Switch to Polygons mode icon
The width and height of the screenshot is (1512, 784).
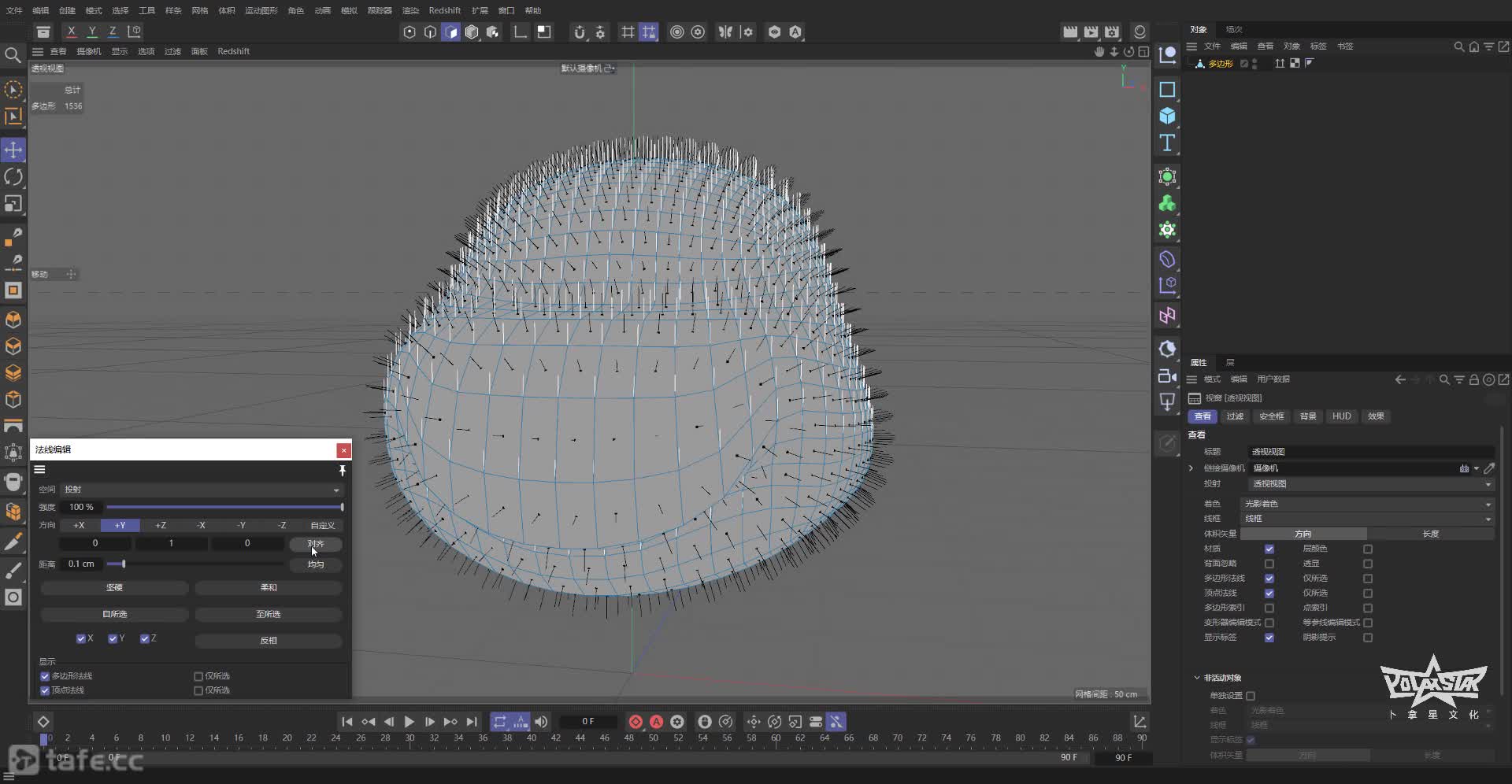[x=450, y=32]
